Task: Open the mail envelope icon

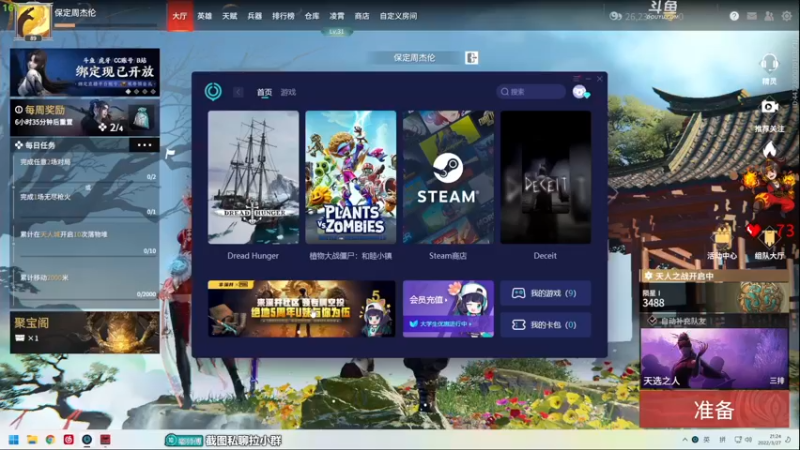Action: 752,16
